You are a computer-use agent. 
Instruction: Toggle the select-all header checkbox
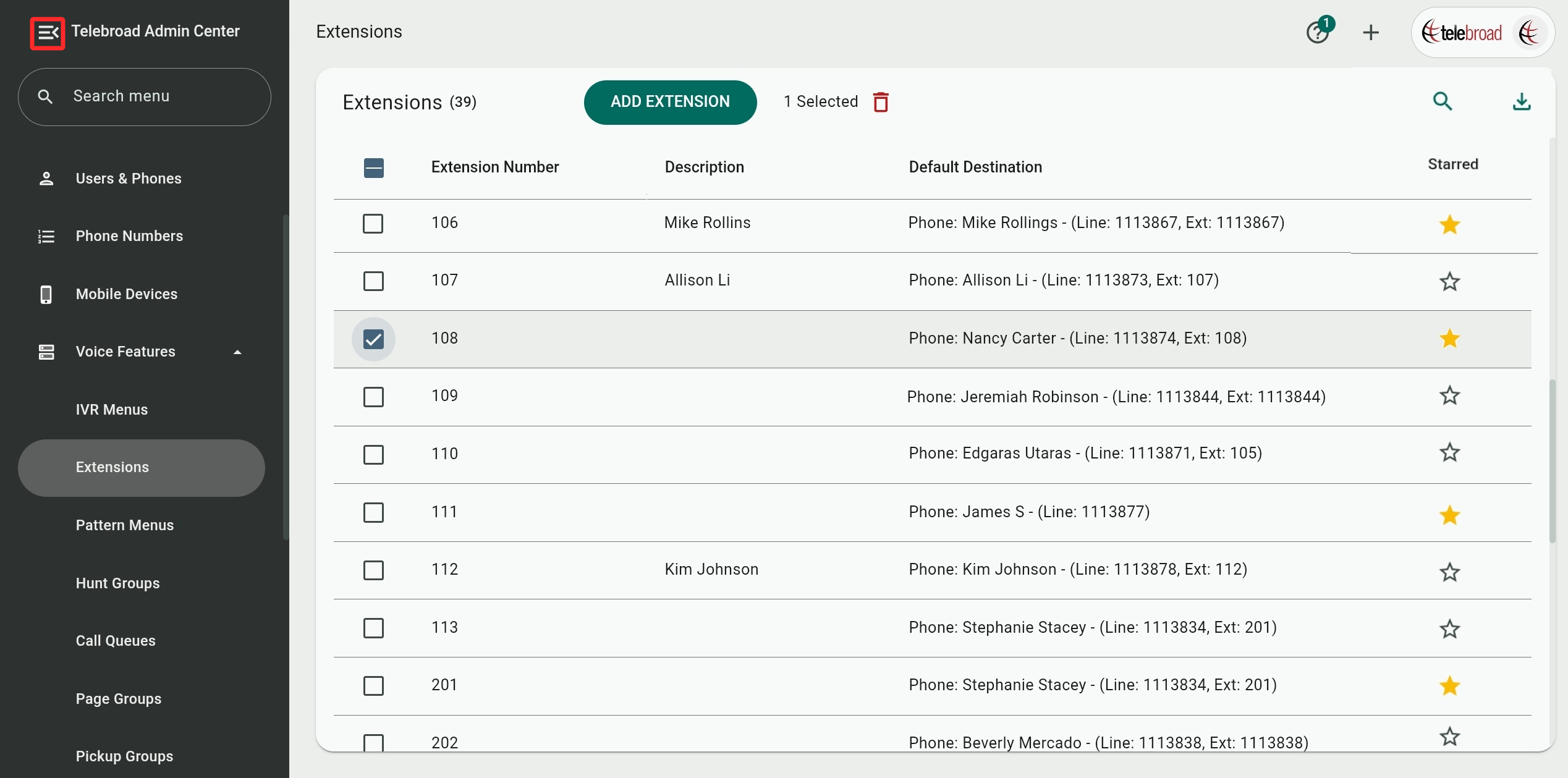[x=373, y=167]
